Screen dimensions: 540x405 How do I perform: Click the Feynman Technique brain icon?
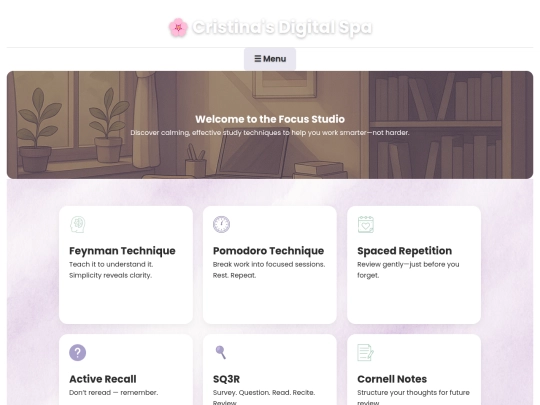tap(77, 225)
